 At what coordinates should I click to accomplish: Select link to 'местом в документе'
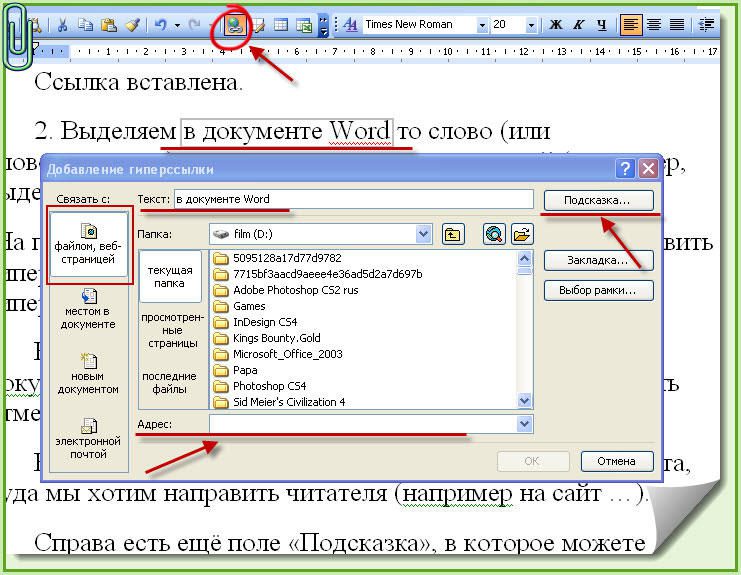pyautogui.click(x=88, y=309)
